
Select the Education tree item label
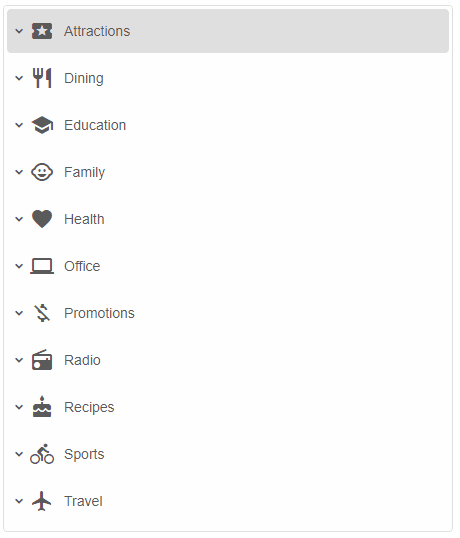(95, 125)
